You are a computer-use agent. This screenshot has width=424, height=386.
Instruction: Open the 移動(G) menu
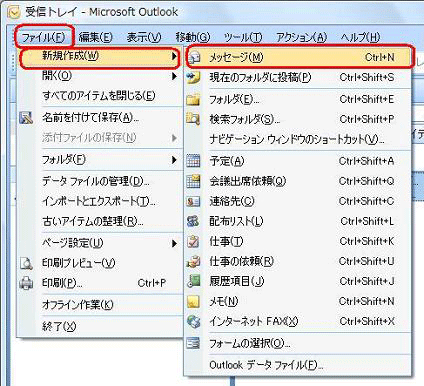tap(193, 37)
